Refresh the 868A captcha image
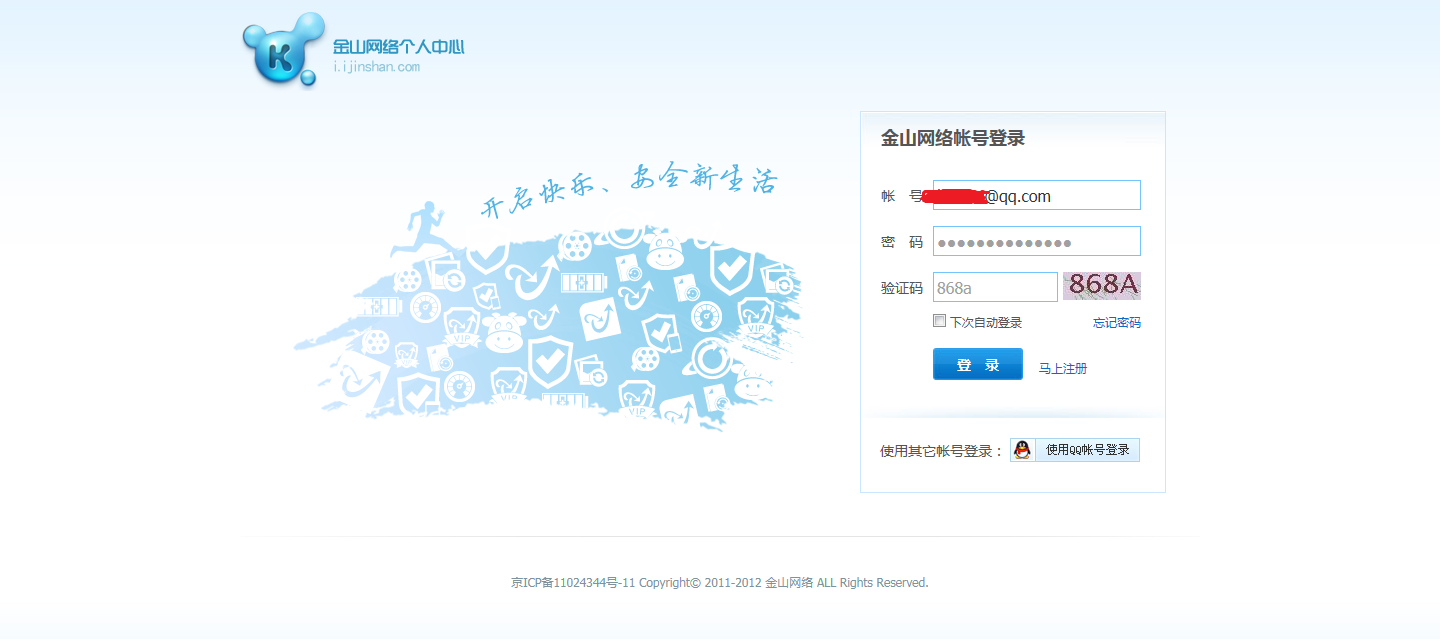Image resolution: width=1440 pixels, height=639 pixels. [1101, 286]
